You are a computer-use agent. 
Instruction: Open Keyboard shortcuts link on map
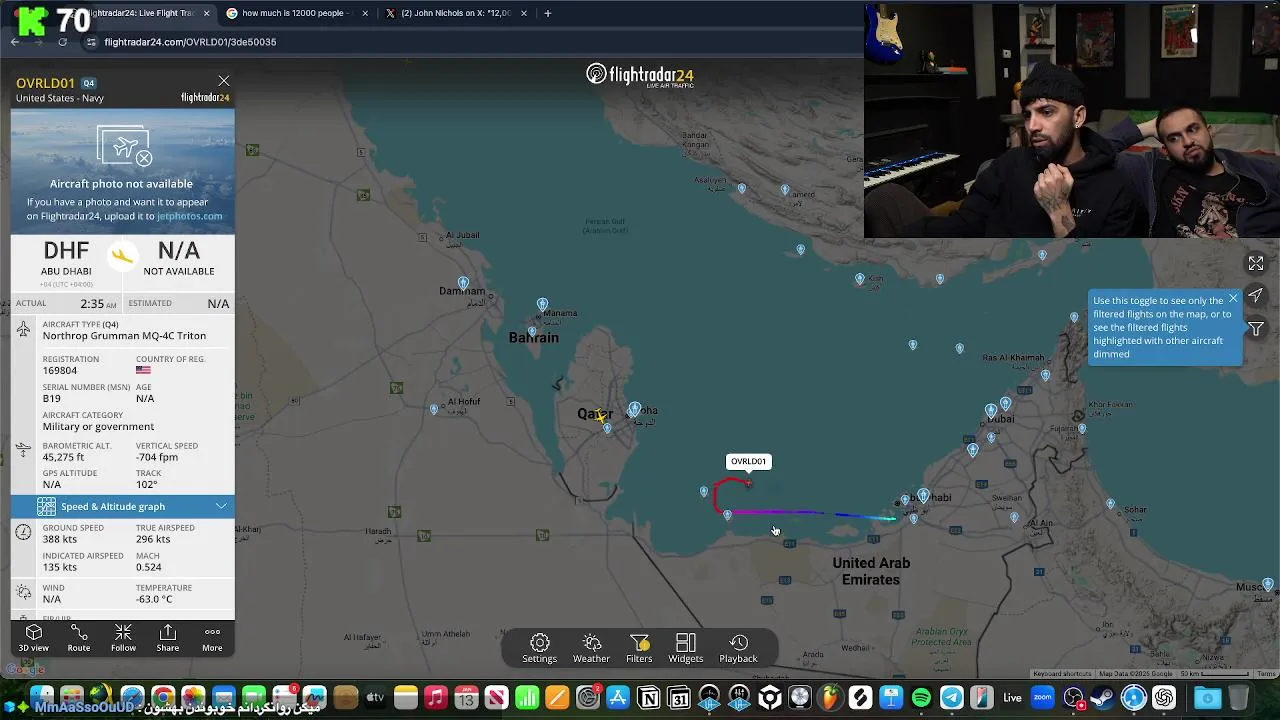(x=1062, y=674)
